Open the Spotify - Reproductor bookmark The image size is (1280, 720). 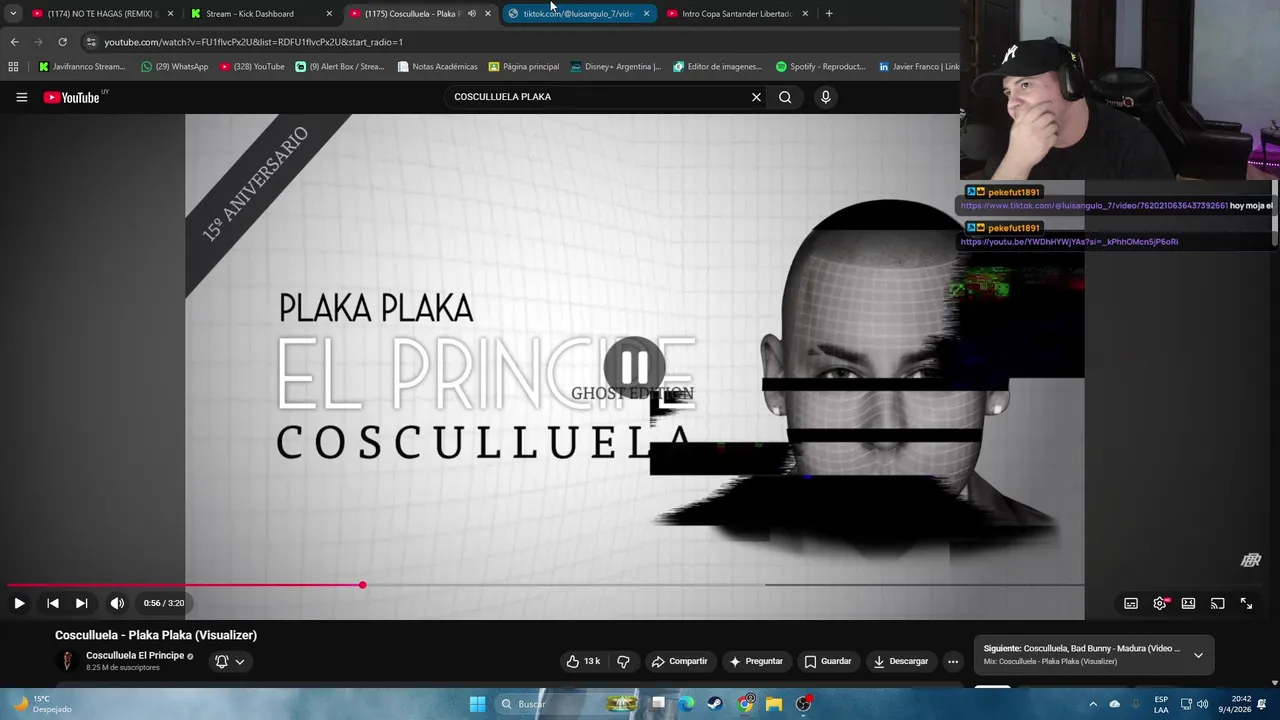[820, 67]
